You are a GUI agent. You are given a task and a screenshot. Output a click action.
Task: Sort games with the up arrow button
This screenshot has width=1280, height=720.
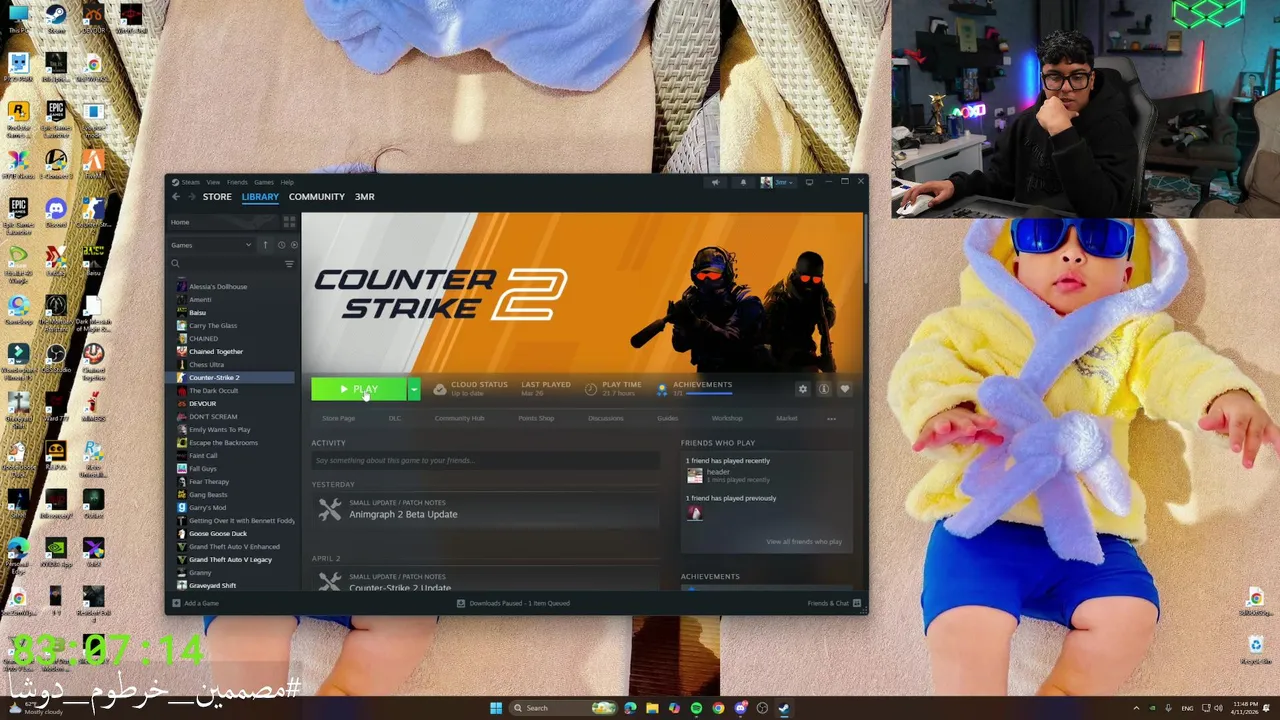pyautogui.click(x=265, y=245)
